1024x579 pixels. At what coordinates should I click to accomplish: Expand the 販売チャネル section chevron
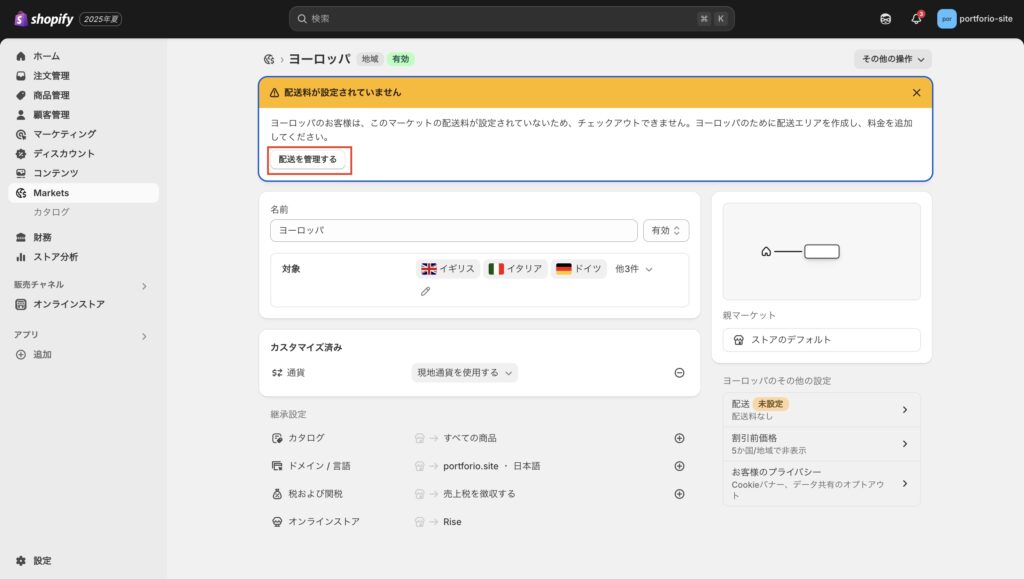pos(144,286)
